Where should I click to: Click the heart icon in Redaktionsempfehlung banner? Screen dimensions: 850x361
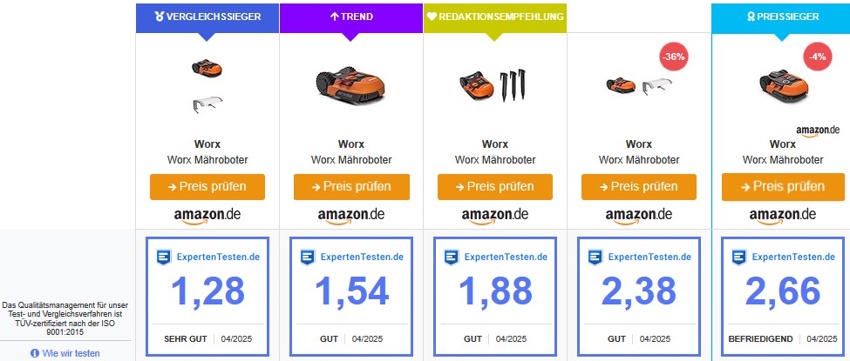(x=432, y=17)
